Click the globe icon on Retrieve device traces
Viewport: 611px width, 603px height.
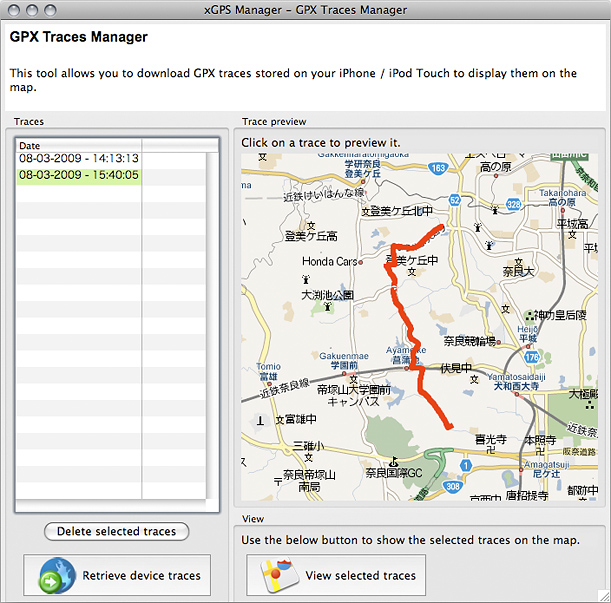pos(57,575)
